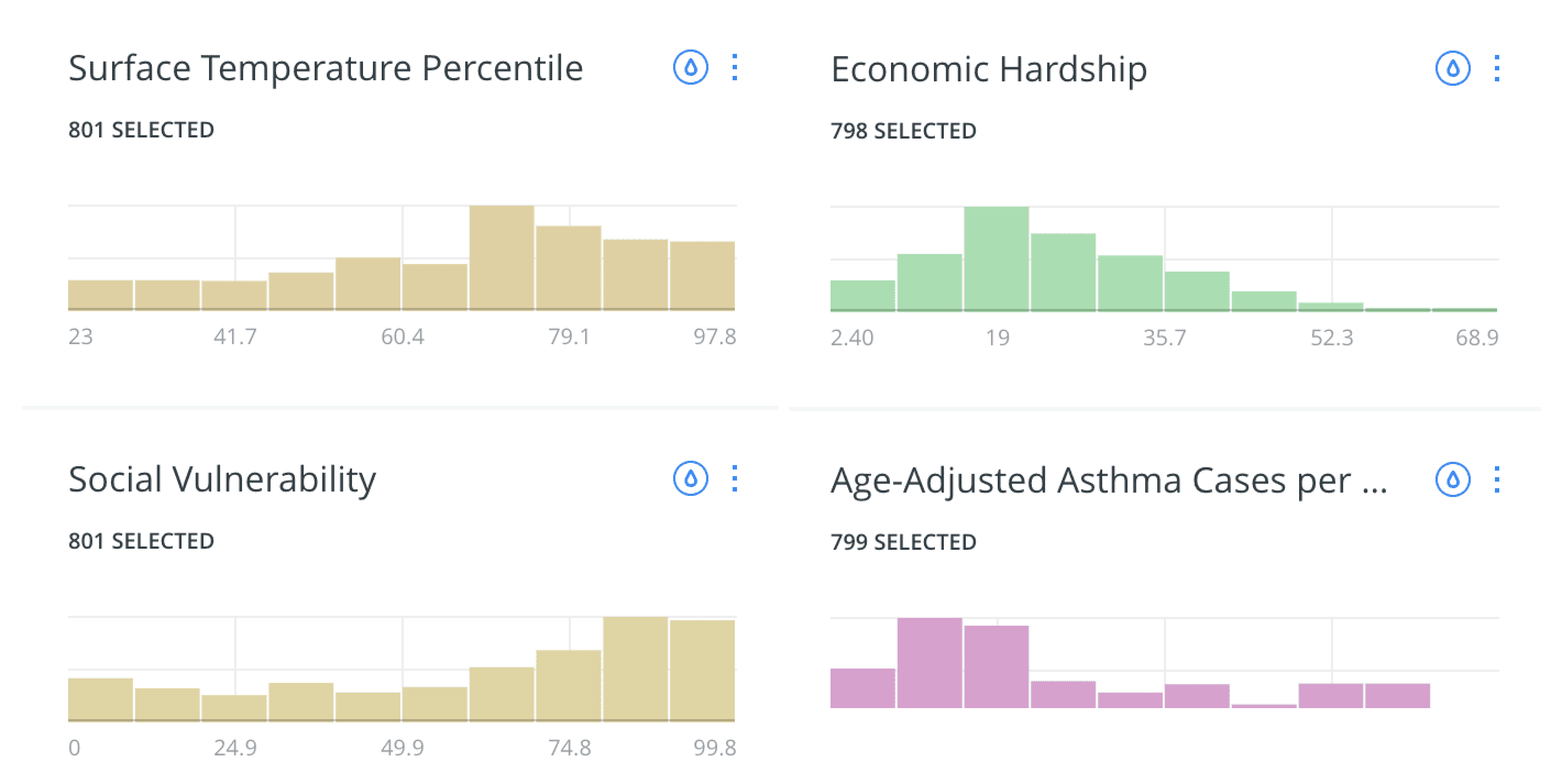Open three-dot menu for Social Vulnerability
The image size is (1562, 784).
tap(734, 479)
